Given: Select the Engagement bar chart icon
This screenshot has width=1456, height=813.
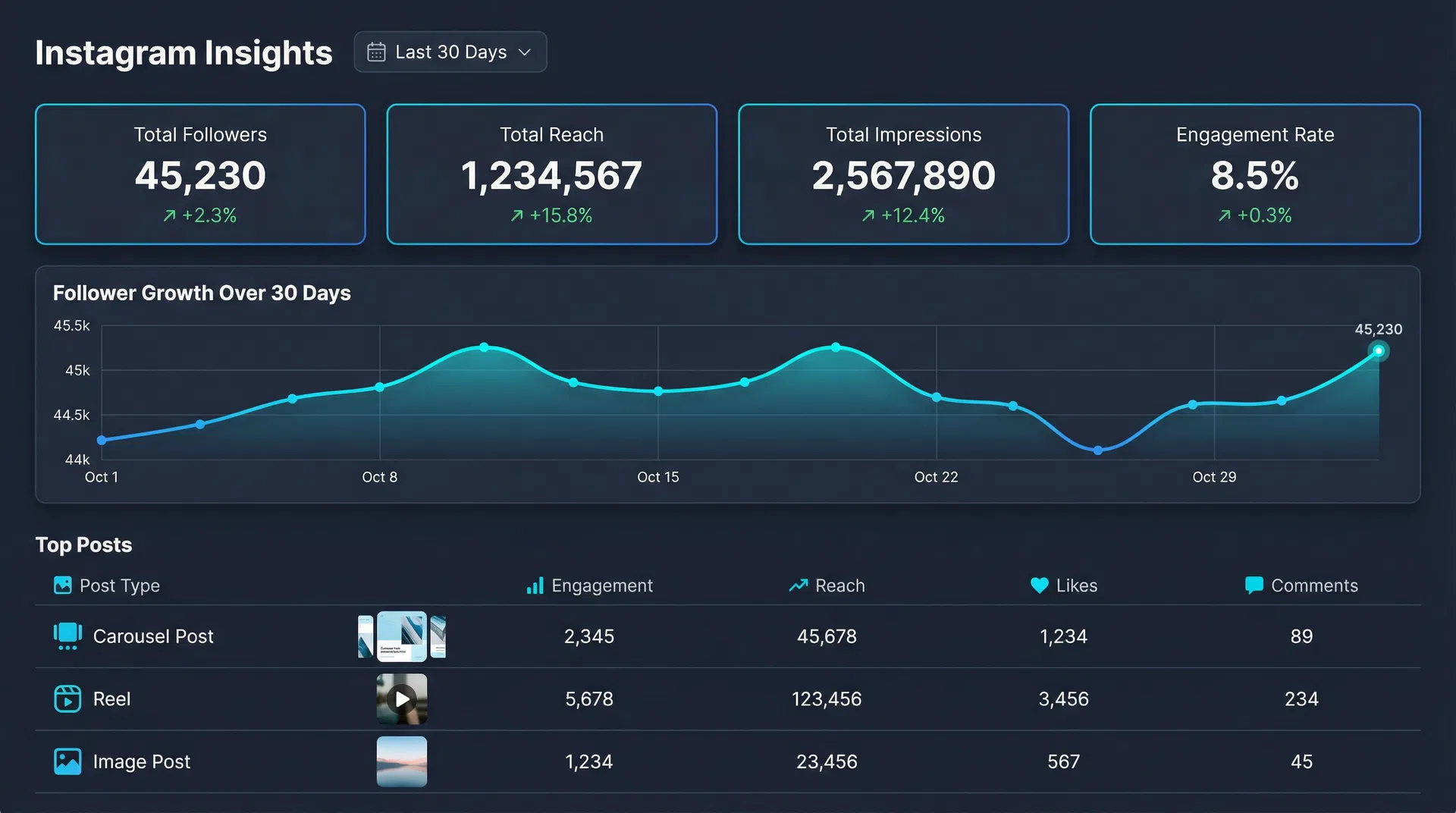Looking at the screenshot, I should (x=535, y=585).
